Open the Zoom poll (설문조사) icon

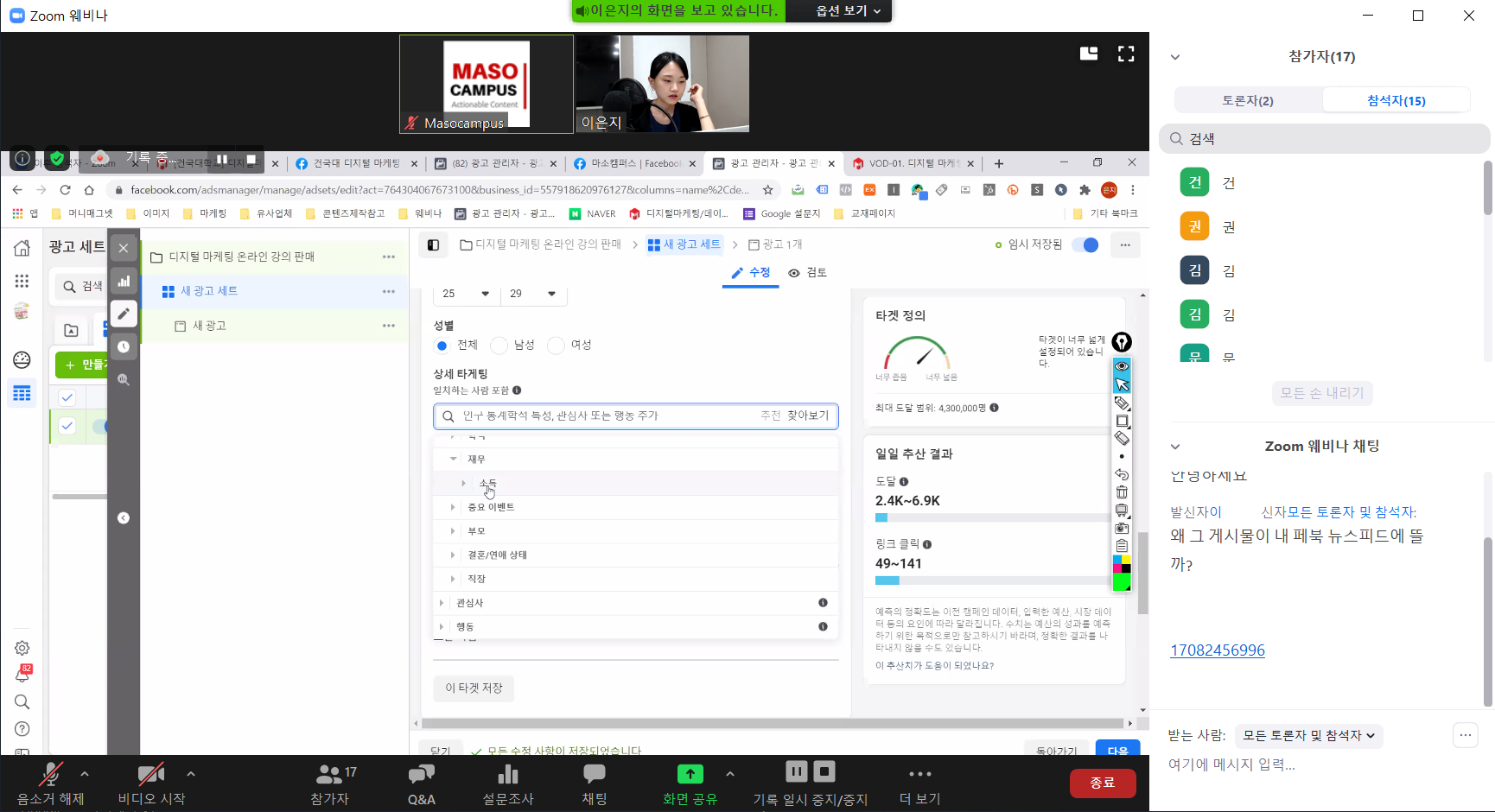508,774
